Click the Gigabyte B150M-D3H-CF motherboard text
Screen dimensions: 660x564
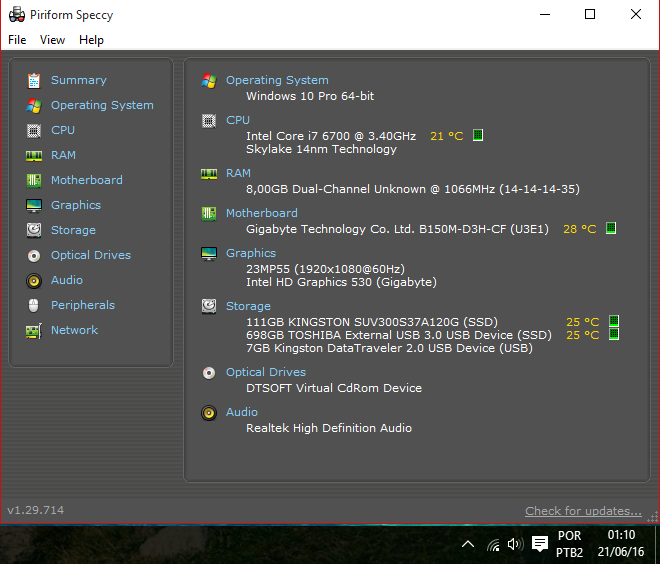(397, 229)
